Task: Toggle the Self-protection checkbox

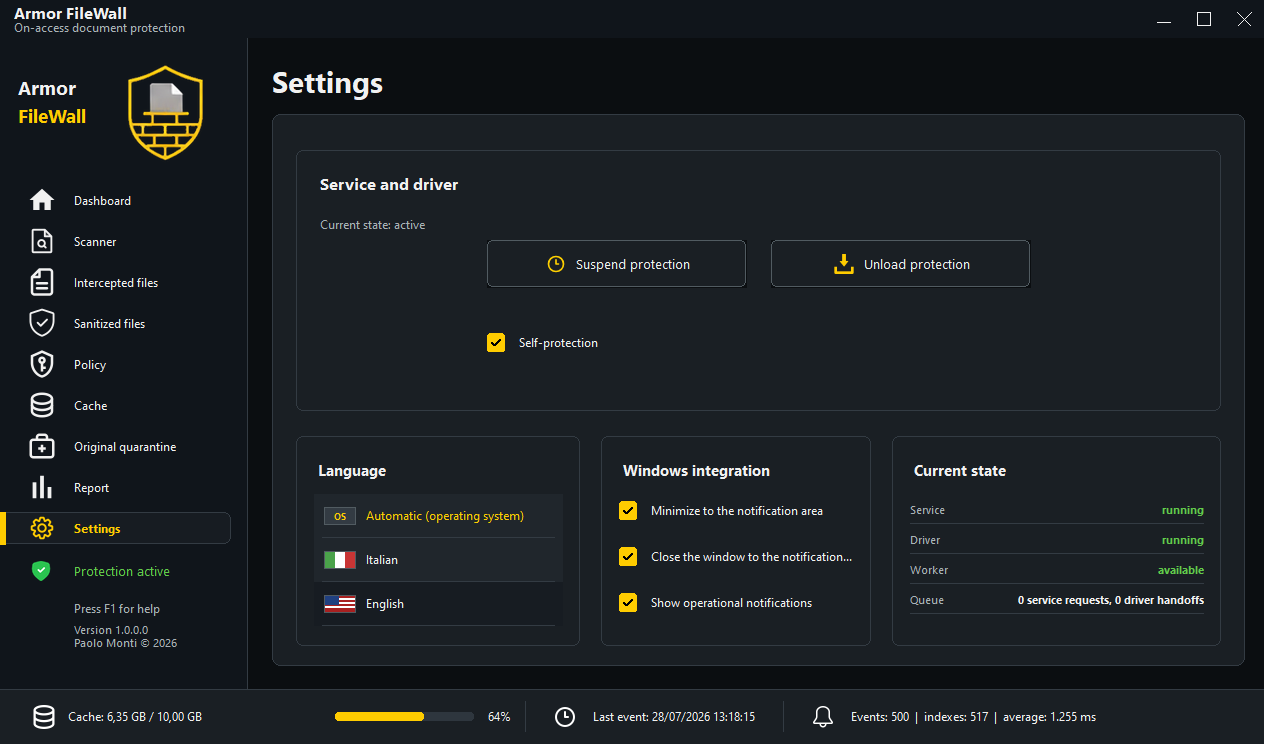Action: (x=496, y=343)
